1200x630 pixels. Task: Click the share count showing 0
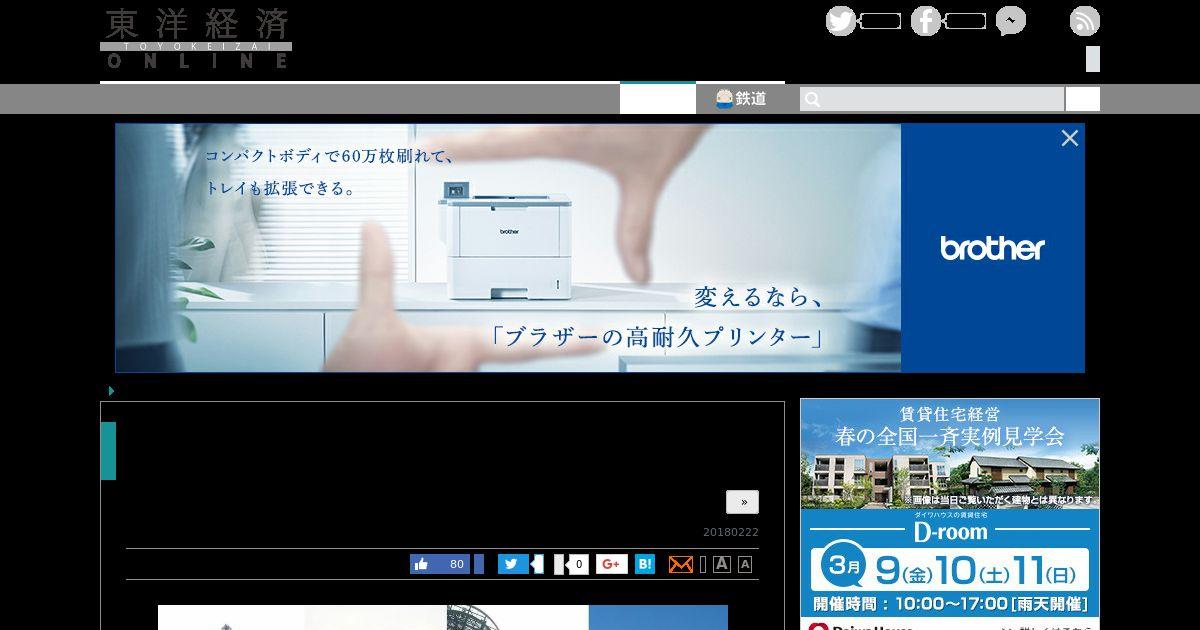[576, 564]
